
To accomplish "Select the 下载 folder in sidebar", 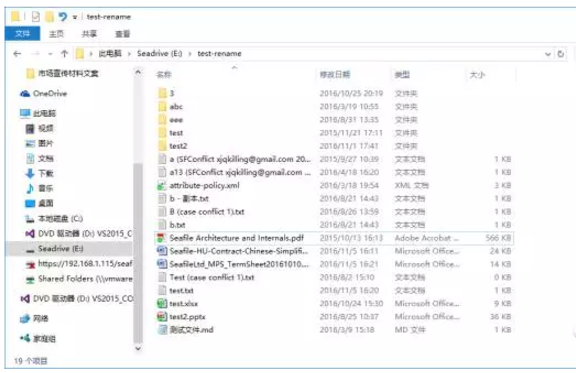I will click(39, 173).
